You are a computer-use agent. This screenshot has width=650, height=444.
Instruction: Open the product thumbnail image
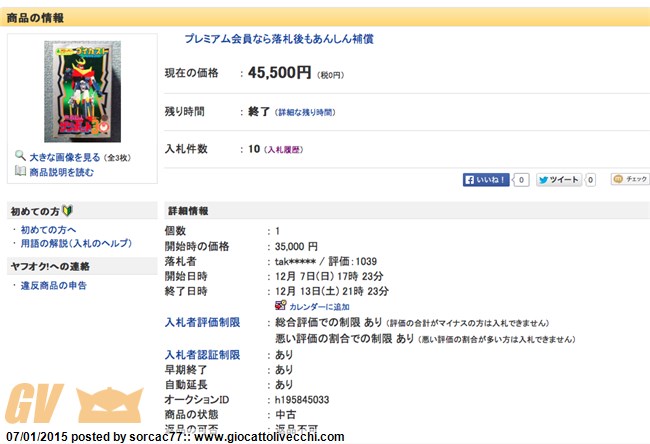pyautogui.click(x=82, y=91)
